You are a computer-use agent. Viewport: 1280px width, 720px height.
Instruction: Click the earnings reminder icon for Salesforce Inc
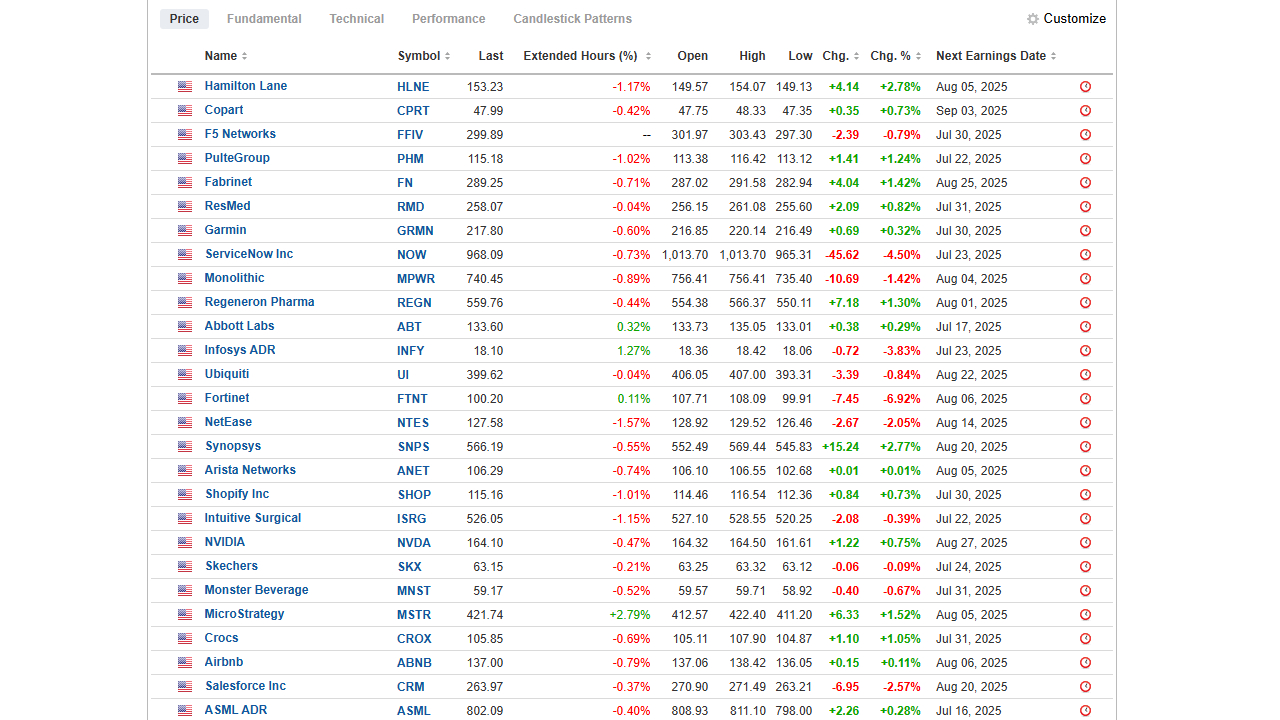(1085, 686)
